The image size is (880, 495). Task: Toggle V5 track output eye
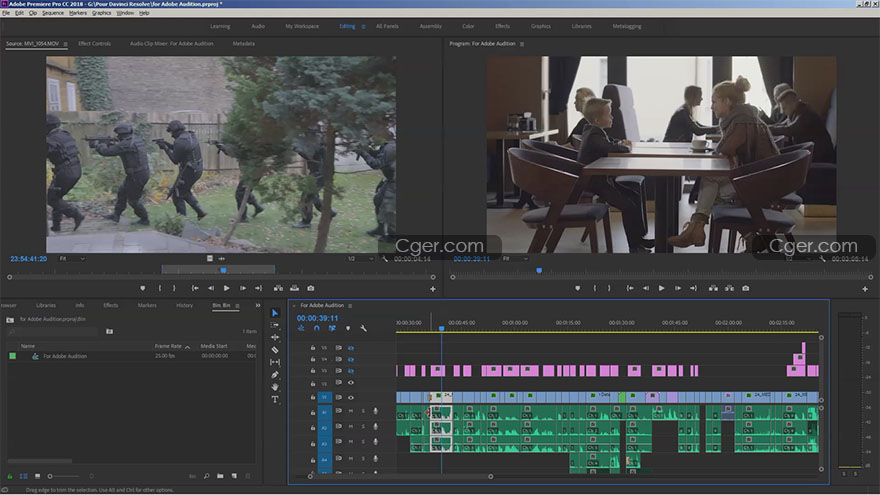(351, 348)
